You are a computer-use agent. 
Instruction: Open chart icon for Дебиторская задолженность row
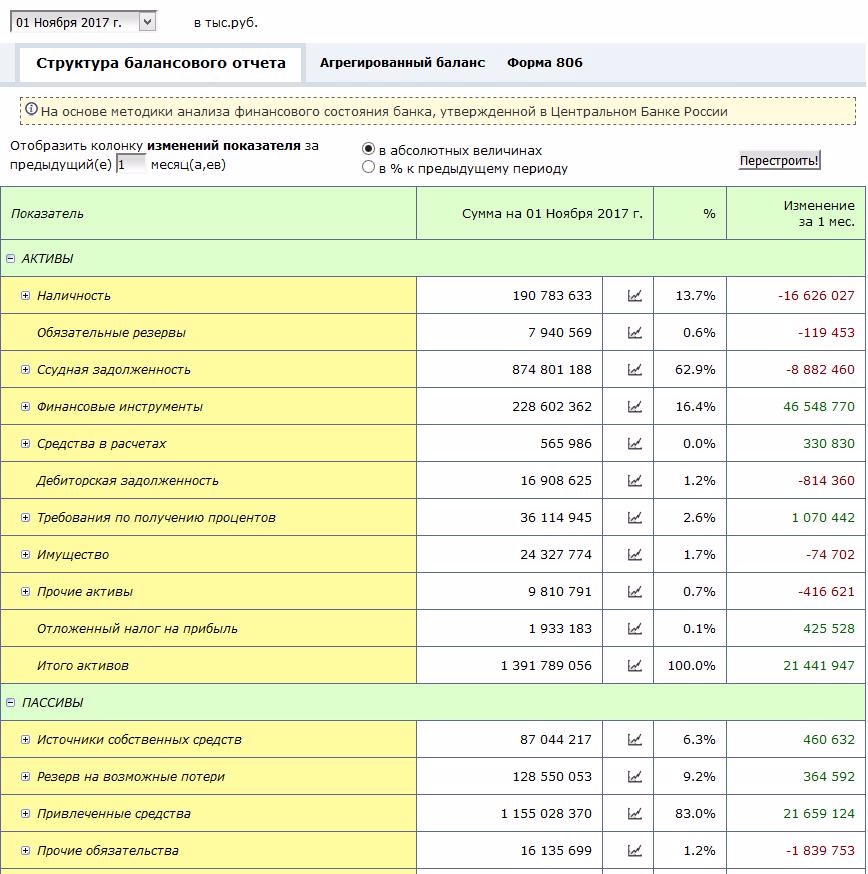[634, 480]
